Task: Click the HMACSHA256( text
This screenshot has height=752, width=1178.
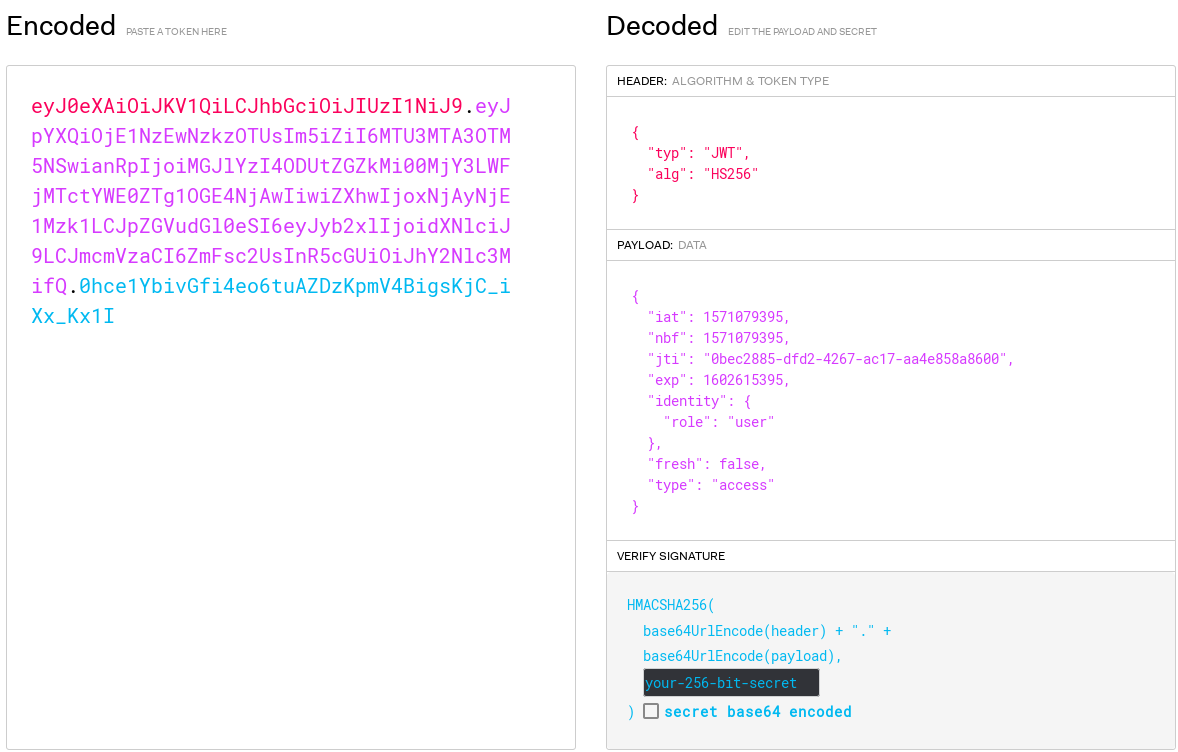Action: (671, 605)
